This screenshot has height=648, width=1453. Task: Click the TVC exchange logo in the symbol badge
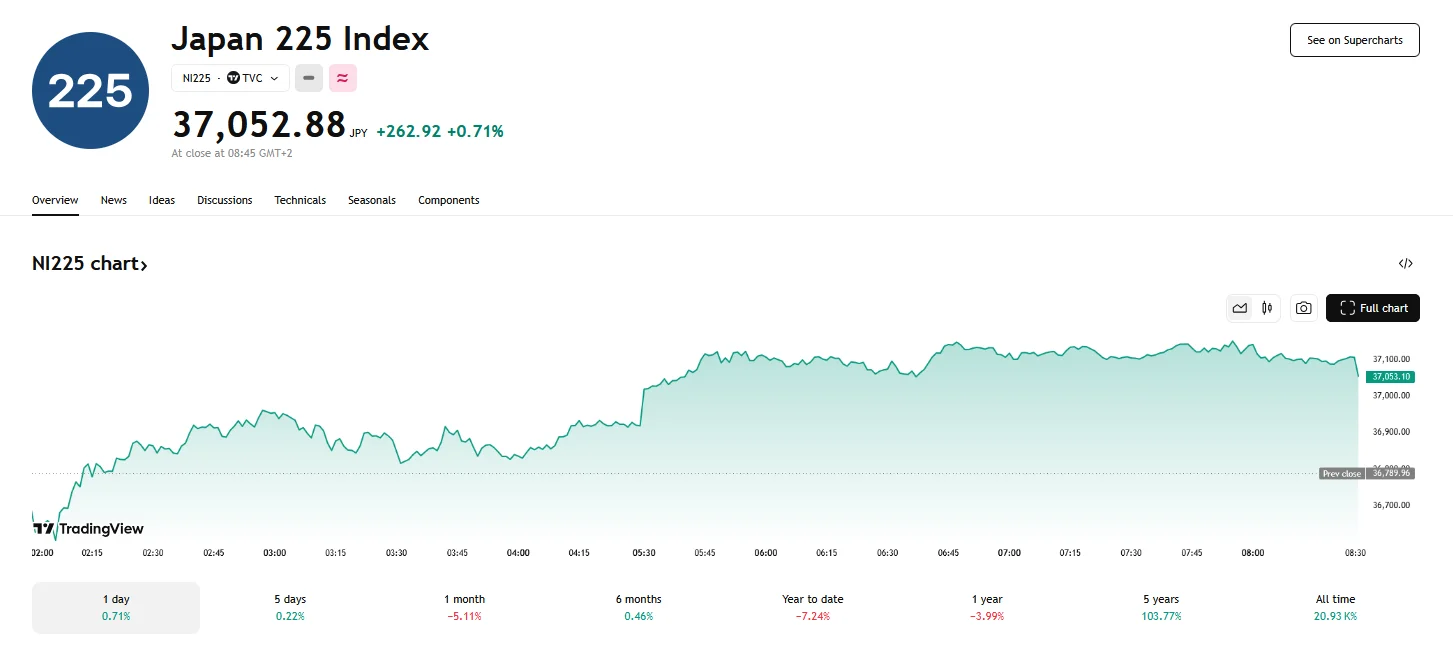point(232,78)
